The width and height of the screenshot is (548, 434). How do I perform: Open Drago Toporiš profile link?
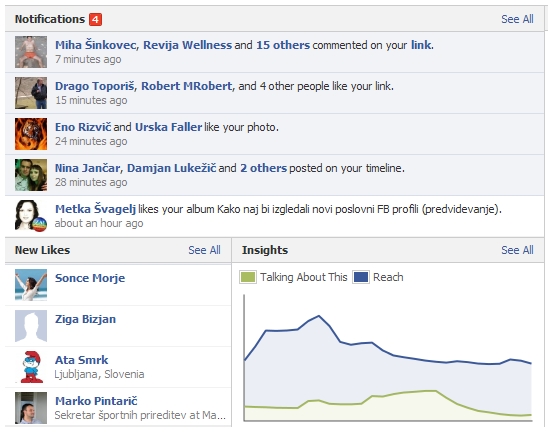point(95,86)
